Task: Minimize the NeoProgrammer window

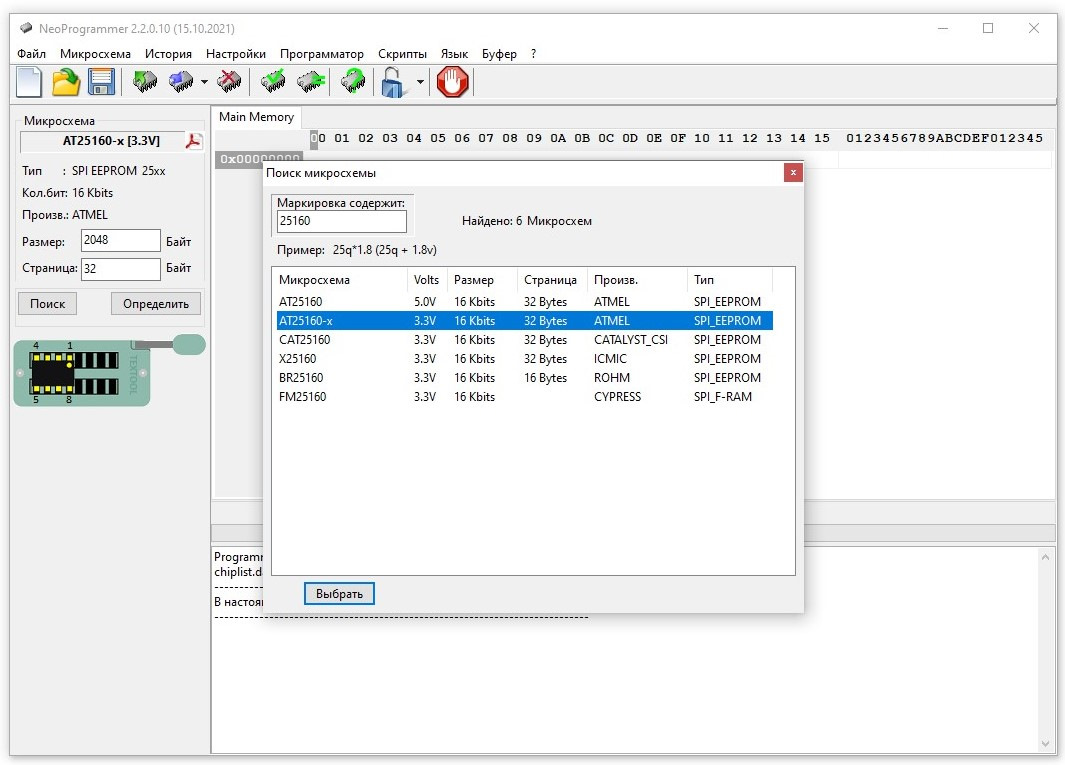Action: coord(943,29)
